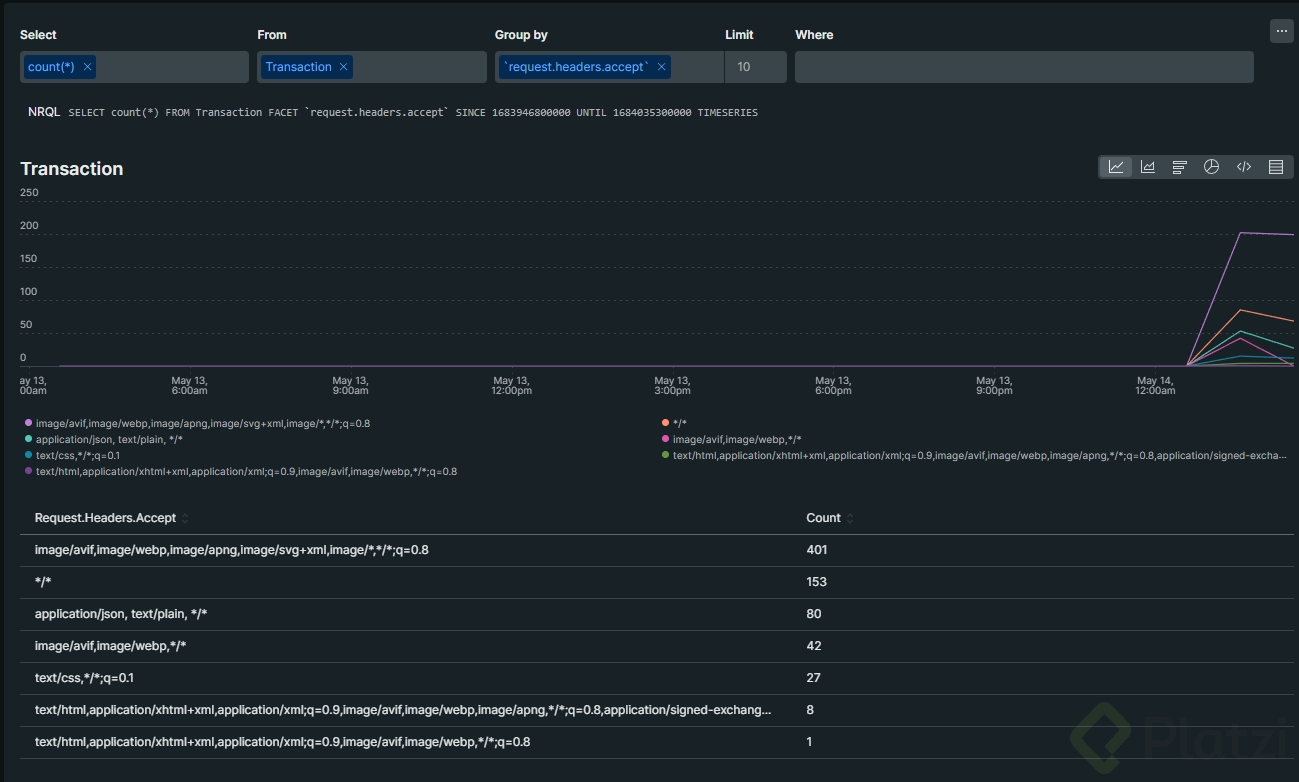Open the JSON code view
The image size is (1299, 782).
click(1244, 167)
